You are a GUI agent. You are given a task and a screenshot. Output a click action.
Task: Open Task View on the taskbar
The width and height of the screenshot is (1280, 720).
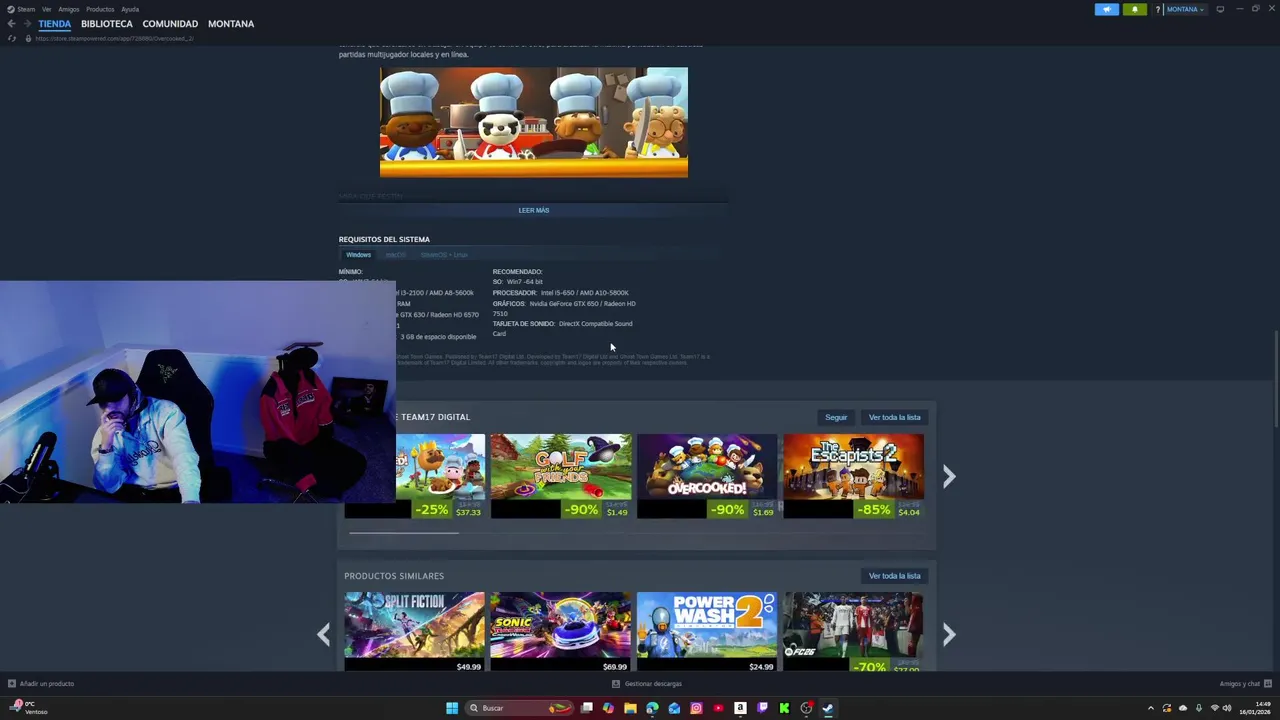(x=587, y=708)
